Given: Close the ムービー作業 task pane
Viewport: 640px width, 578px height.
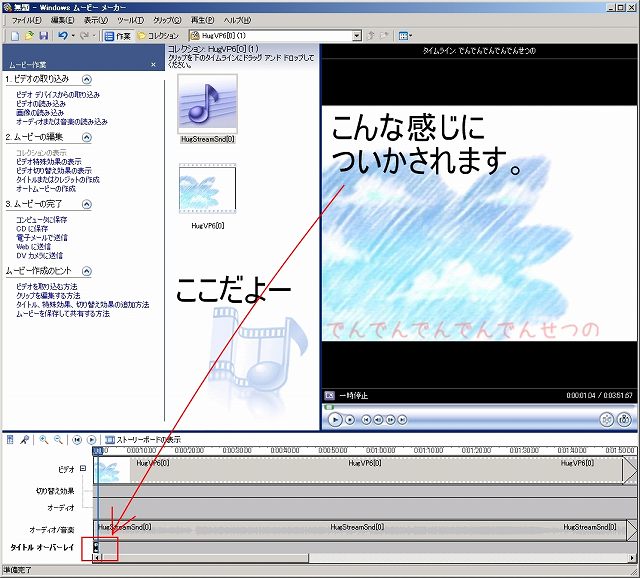Looking at the screenshot, I should tap(153, 64).
